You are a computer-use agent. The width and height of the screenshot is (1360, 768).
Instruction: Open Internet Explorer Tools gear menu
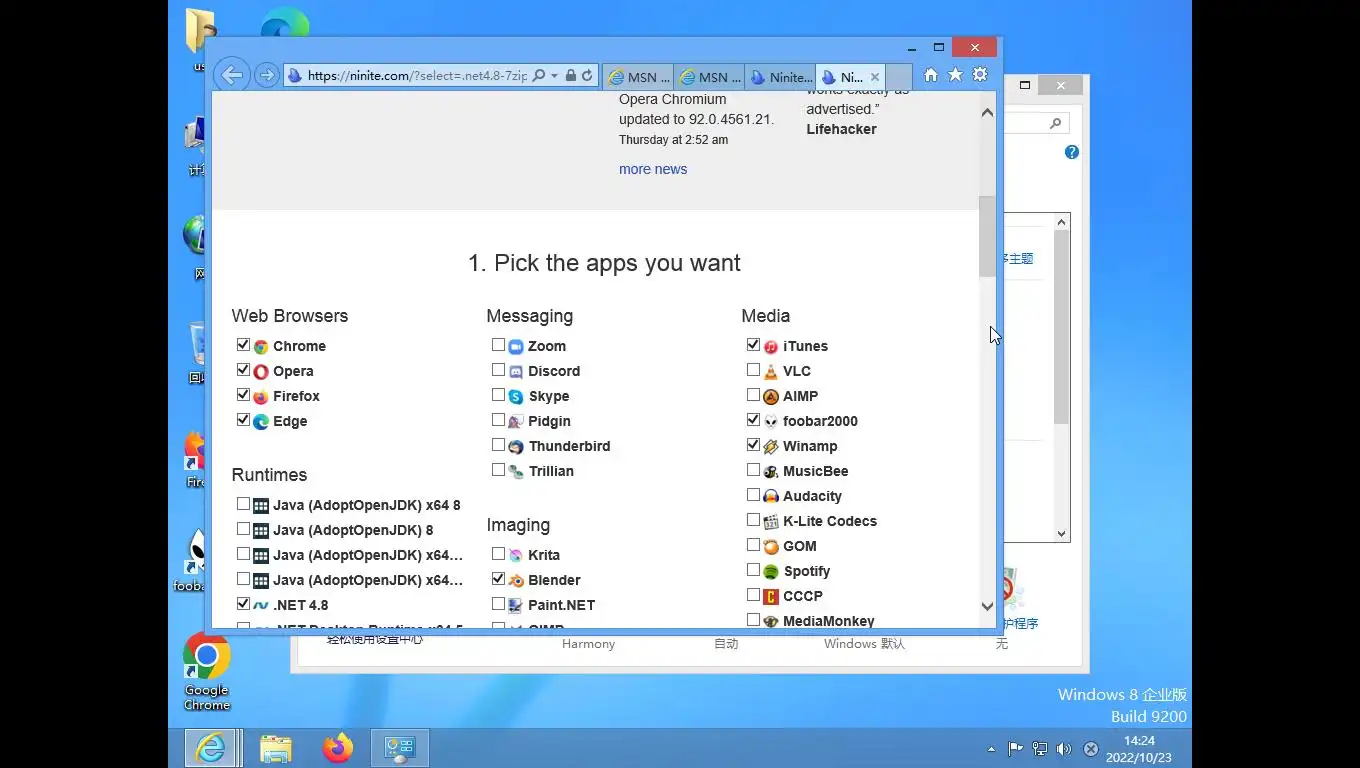pos(980,75)
